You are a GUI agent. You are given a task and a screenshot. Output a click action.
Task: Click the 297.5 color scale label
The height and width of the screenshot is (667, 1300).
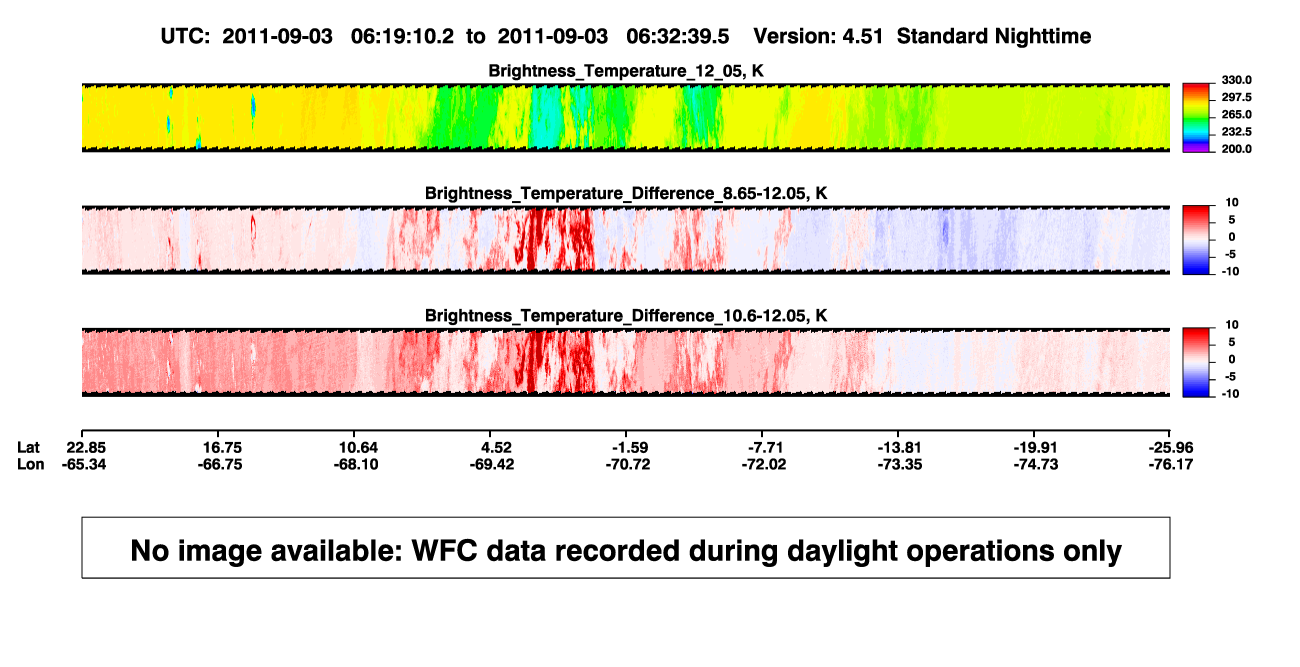coord(1237,97)
